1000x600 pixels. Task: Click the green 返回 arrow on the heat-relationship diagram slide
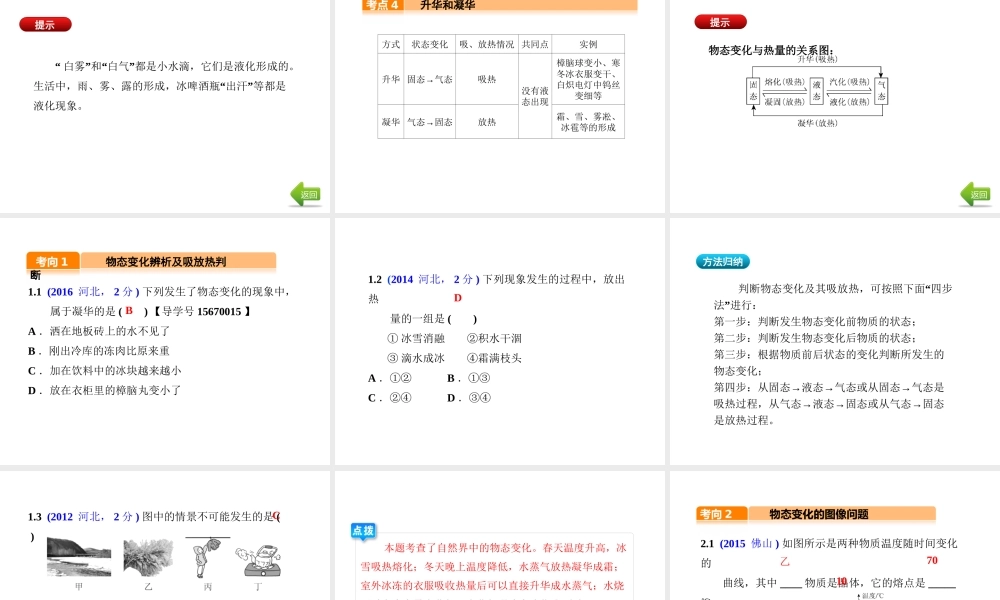(975, 194)
